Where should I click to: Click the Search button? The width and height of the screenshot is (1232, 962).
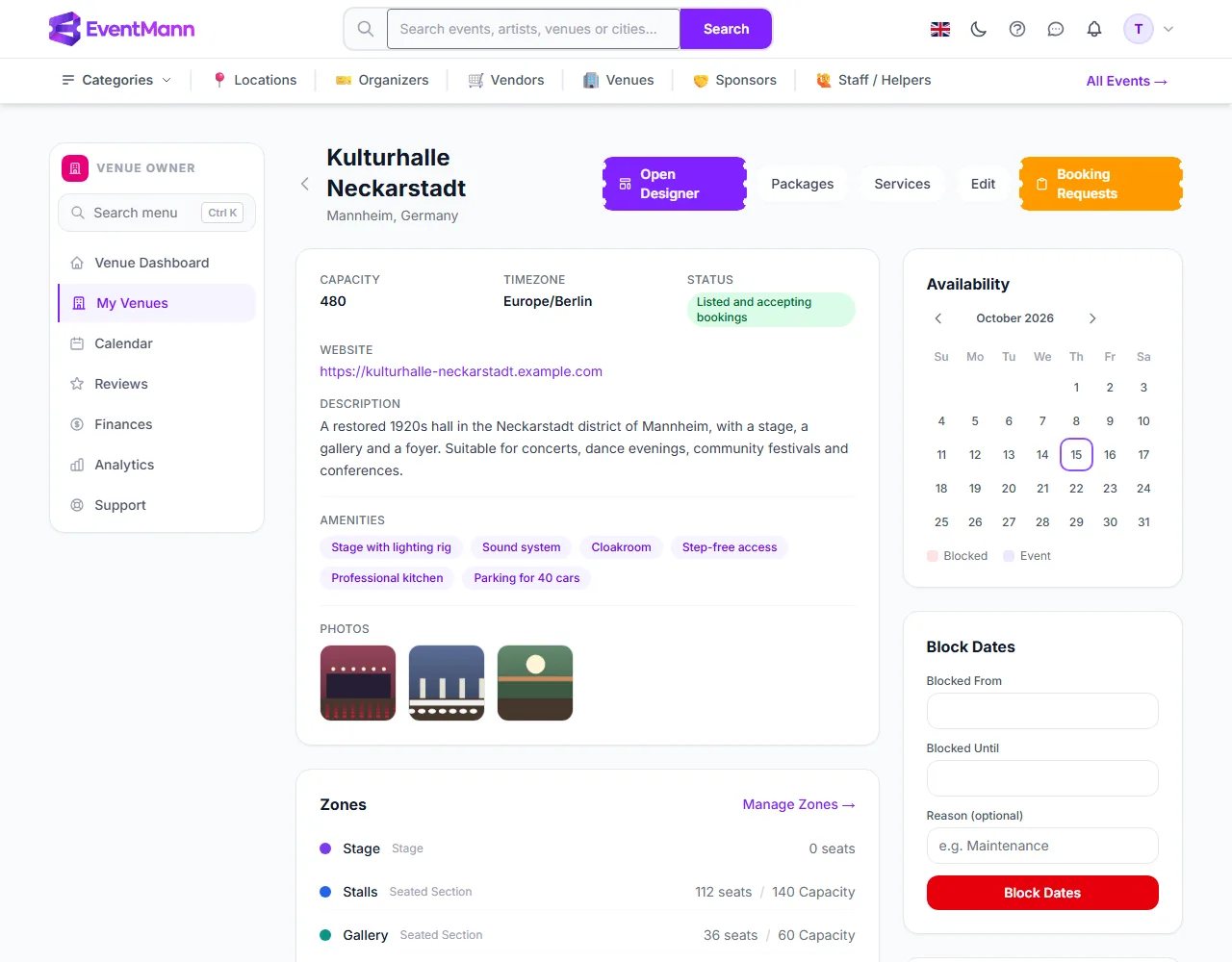pyautogui.click(x=726, y=29)
